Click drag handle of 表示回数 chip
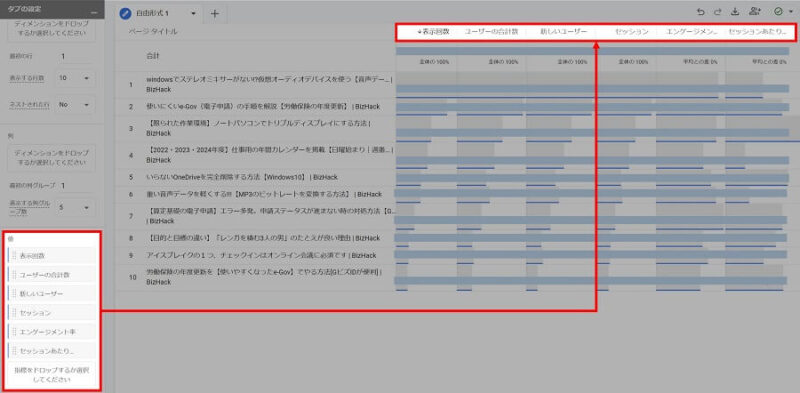The height and width of the screenshot is (393, 800). coord(15,256)
